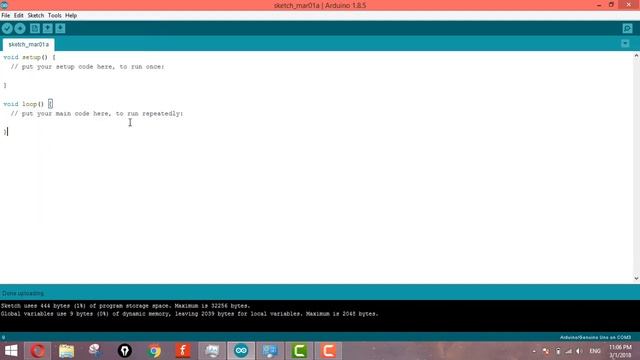This screenshot has height=360, width=640.
Task: Open the Opera browser taskbar icon
Action: click(38, 351)
